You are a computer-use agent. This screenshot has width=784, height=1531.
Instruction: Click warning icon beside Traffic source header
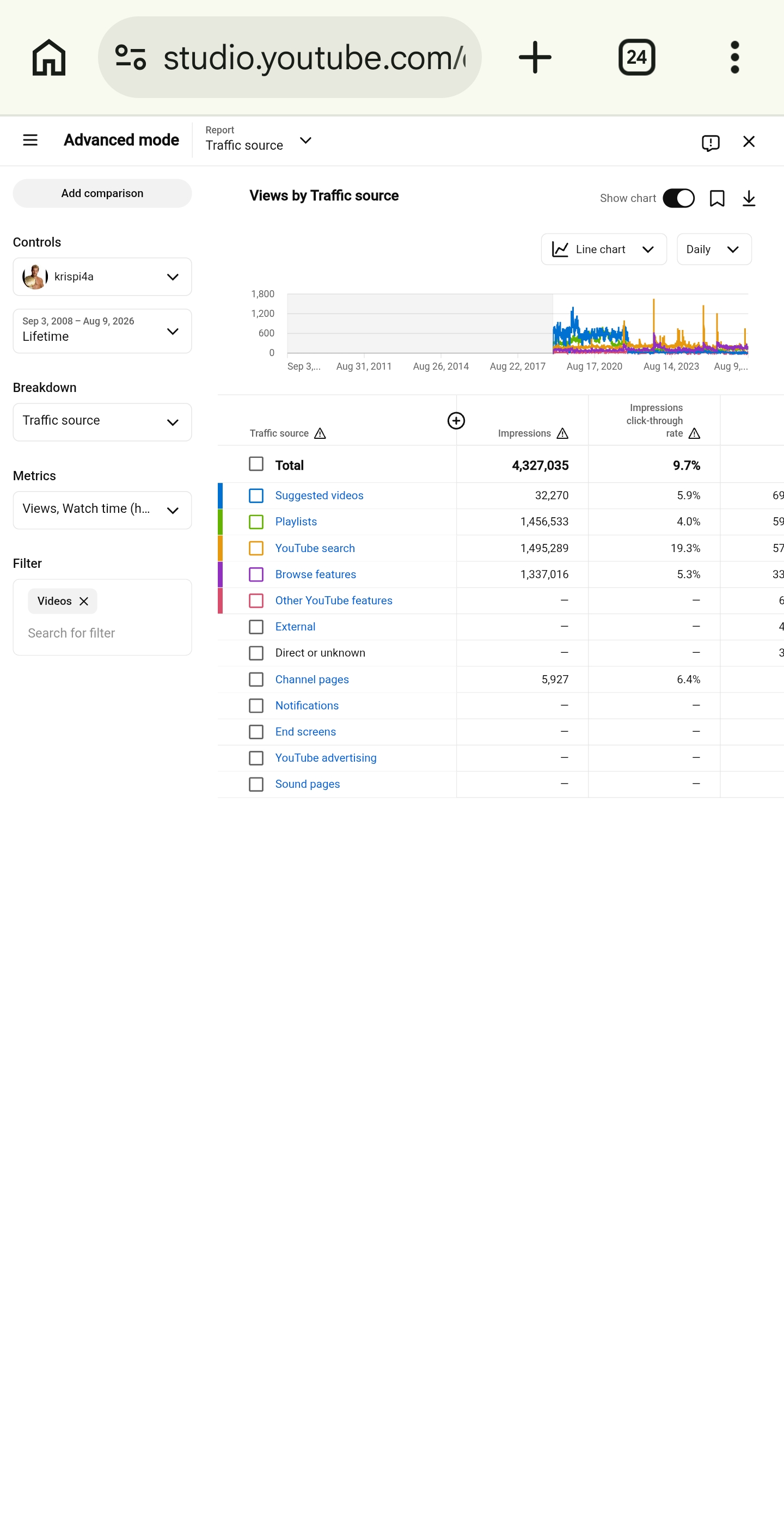(x=320, y=434)
